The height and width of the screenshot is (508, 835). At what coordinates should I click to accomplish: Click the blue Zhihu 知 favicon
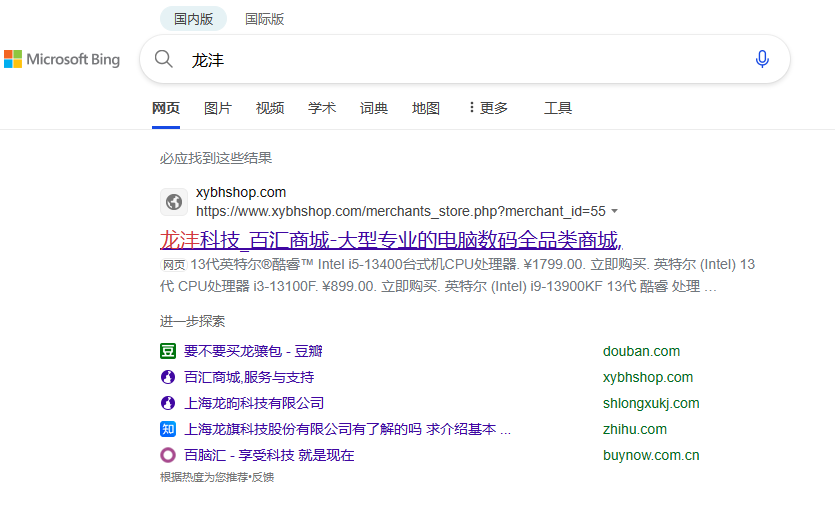coord(168,429)
